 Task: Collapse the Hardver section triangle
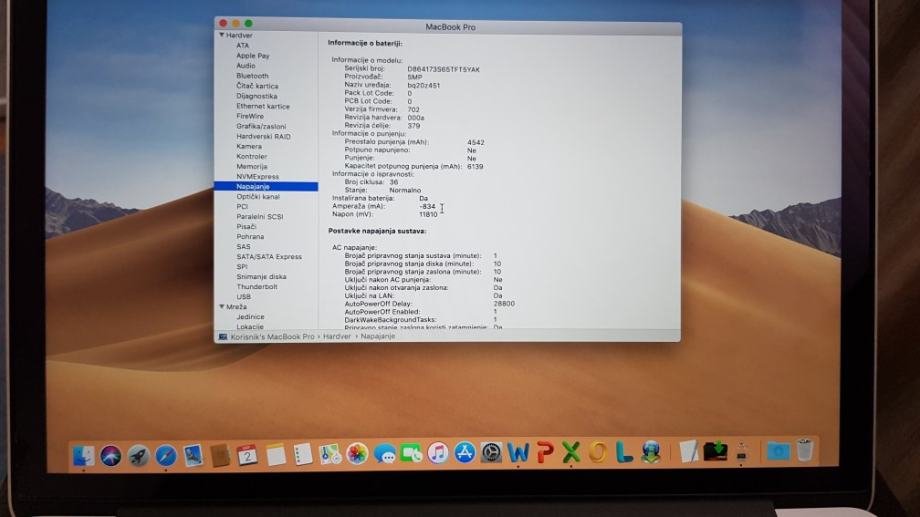click(x=222, y=35)
